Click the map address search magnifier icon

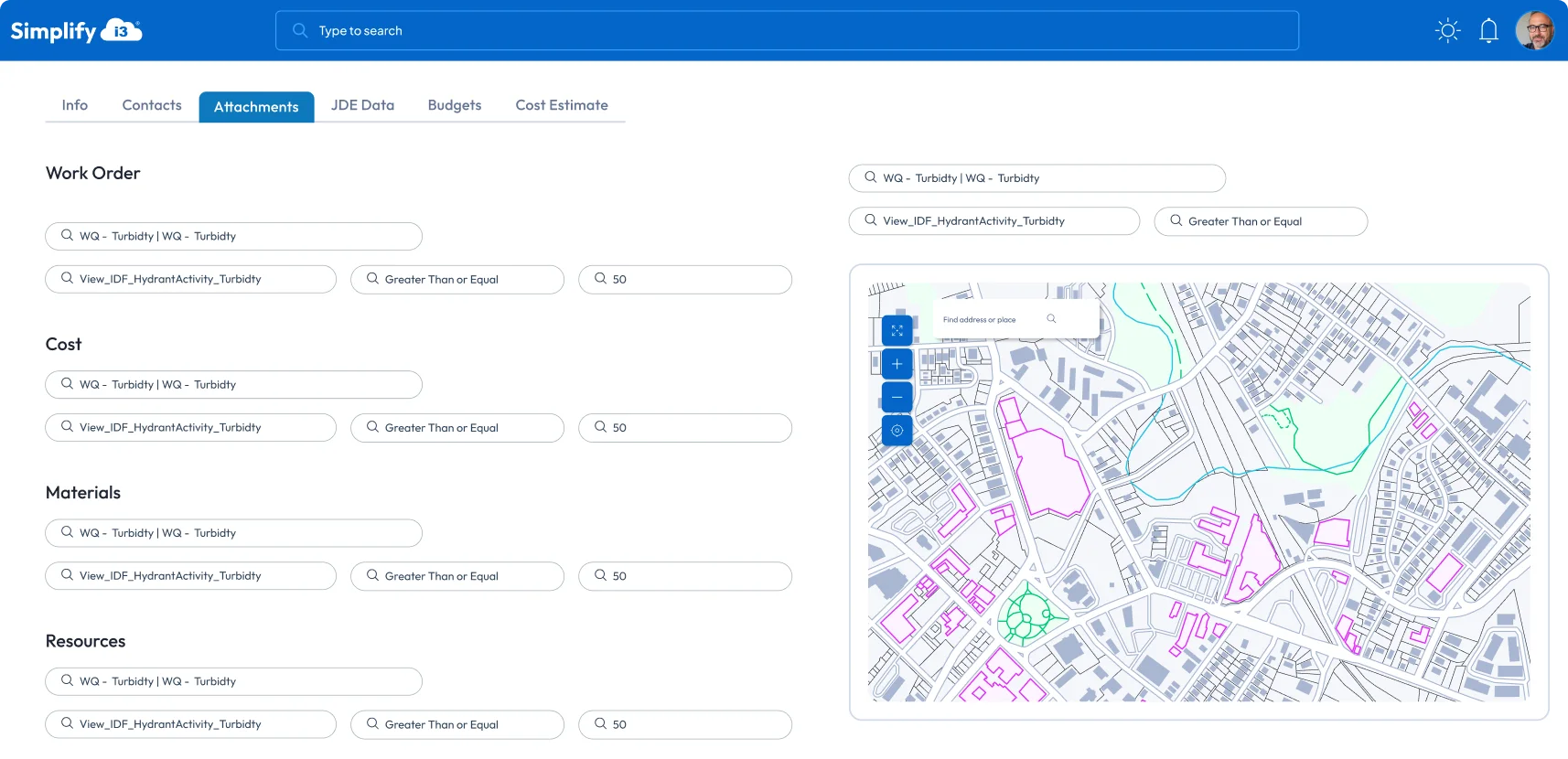pyautogui.click(x=1051, y=319)
